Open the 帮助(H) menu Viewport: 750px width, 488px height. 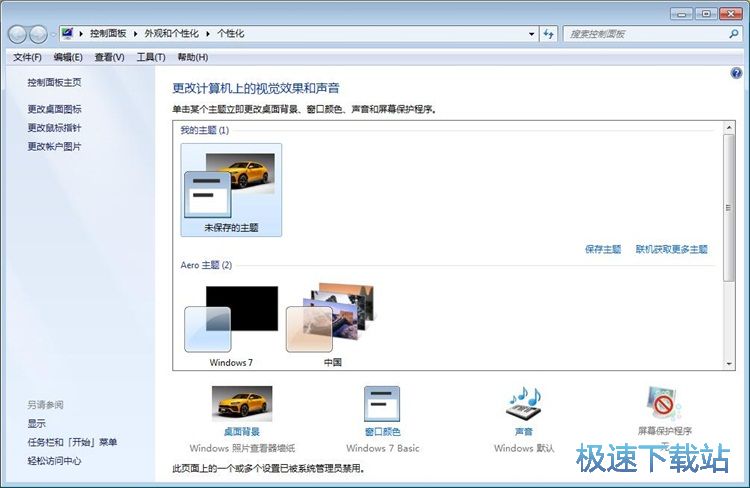(x=193, y=57)
